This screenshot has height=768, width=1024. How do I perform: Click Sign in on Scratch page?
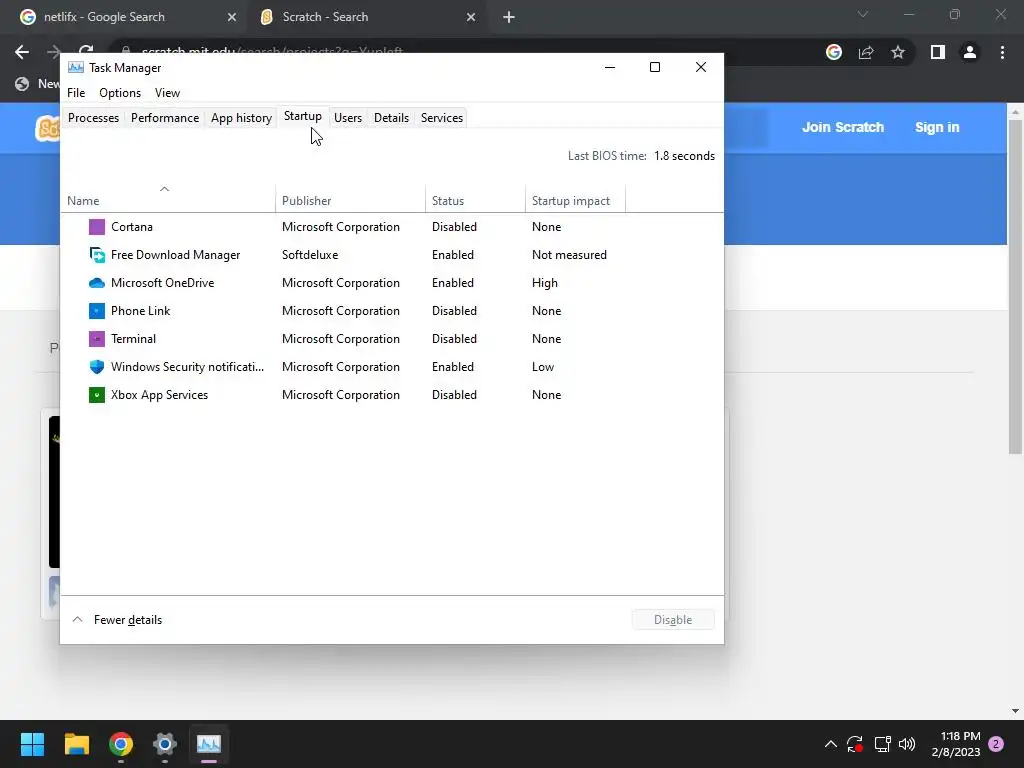(x=937, y=127)
